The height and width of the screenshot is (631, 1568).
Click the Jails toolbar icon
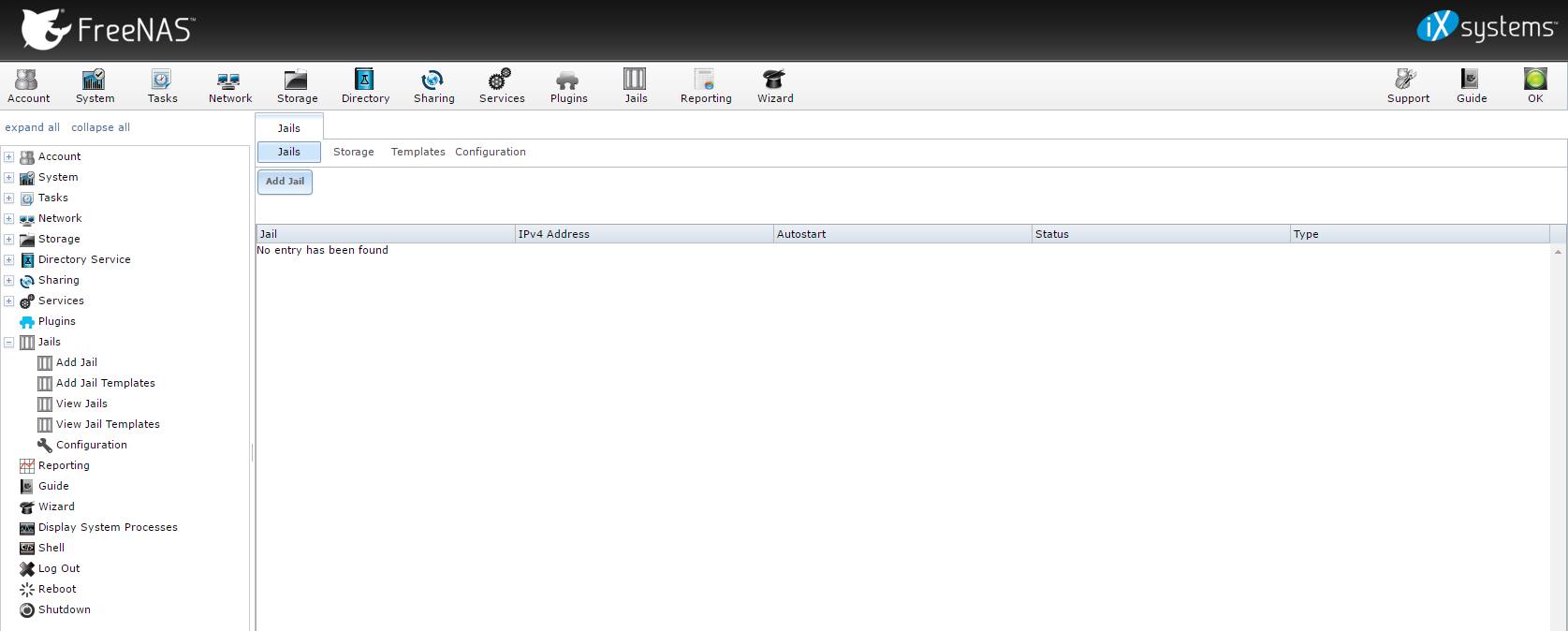pyautogui.click(x=636, y=86)
